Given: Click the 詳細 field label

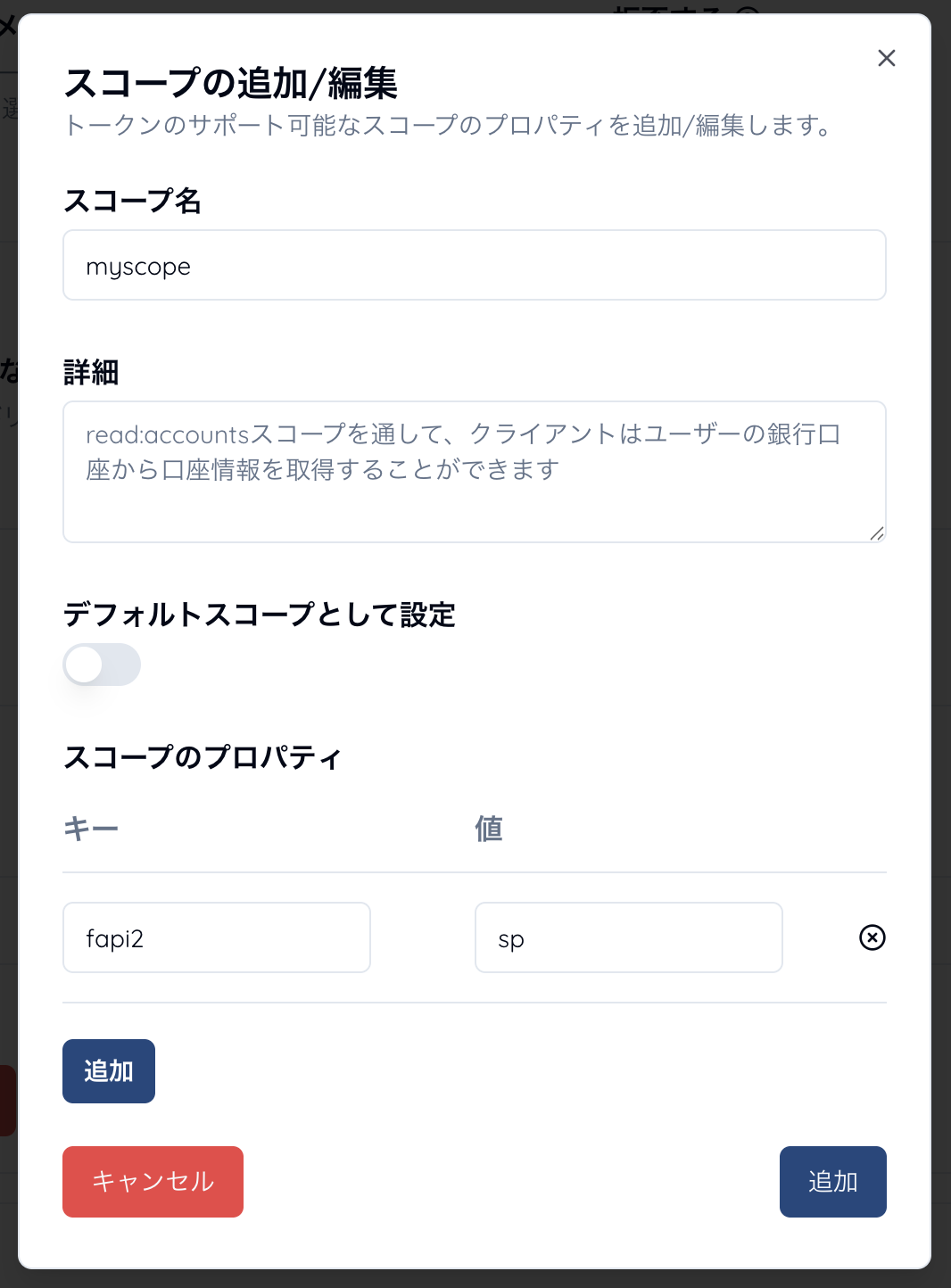Looking at the screenshot, I should [91, 372].
